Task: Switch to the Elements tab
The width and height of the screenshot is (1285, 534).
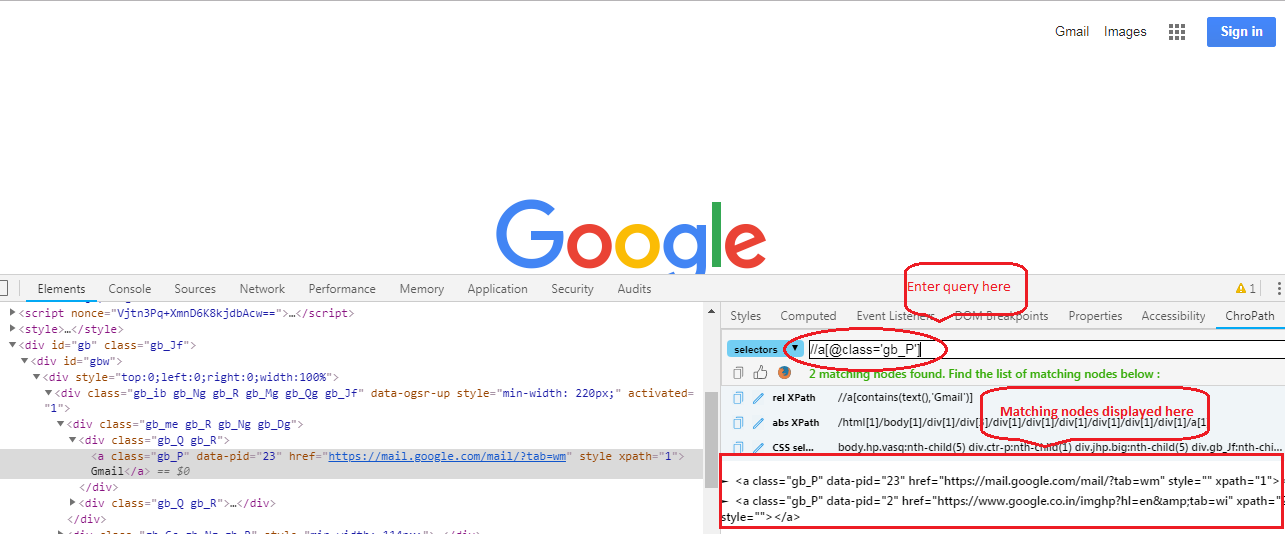Action: [x=62, y=289]
